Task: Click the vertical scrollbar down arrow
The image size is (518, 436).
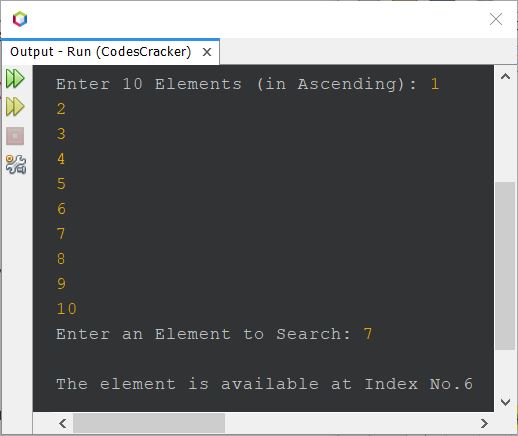Action: point(505,402)
